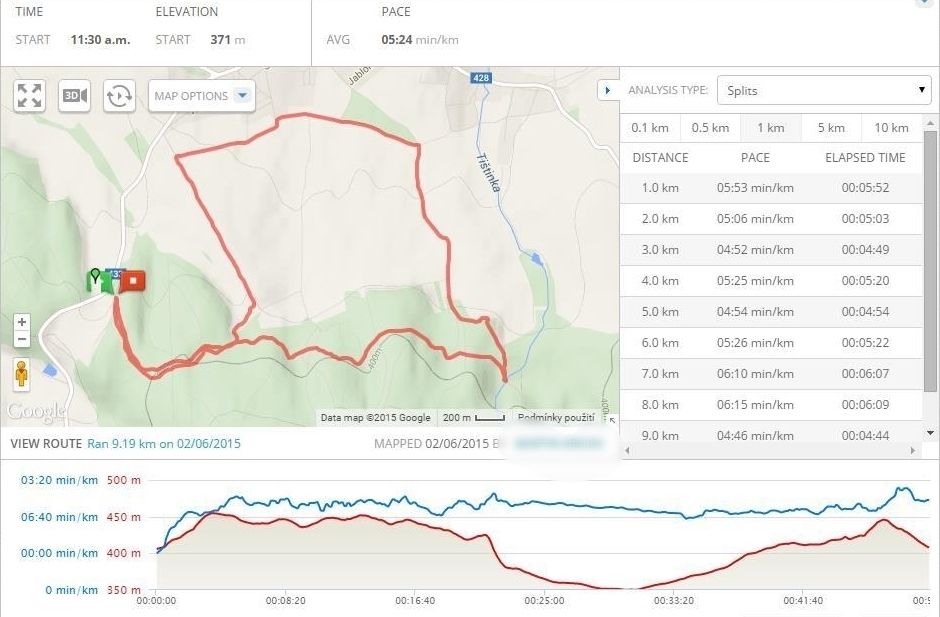Click the 'Ran 9.19 km on 02/06/2015' link
This screenshot has height=617, width=940.
[x=164, y=443]
